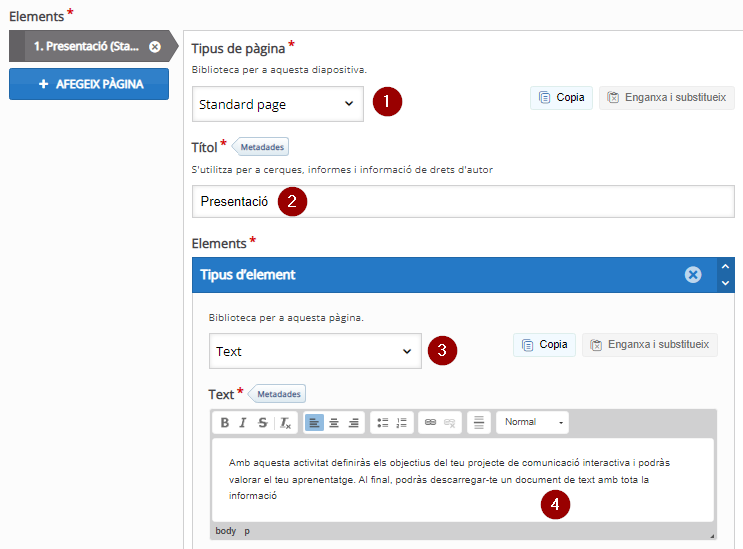Open Metadades next to Títol
743x549 pixels.
tap(261, 147)
